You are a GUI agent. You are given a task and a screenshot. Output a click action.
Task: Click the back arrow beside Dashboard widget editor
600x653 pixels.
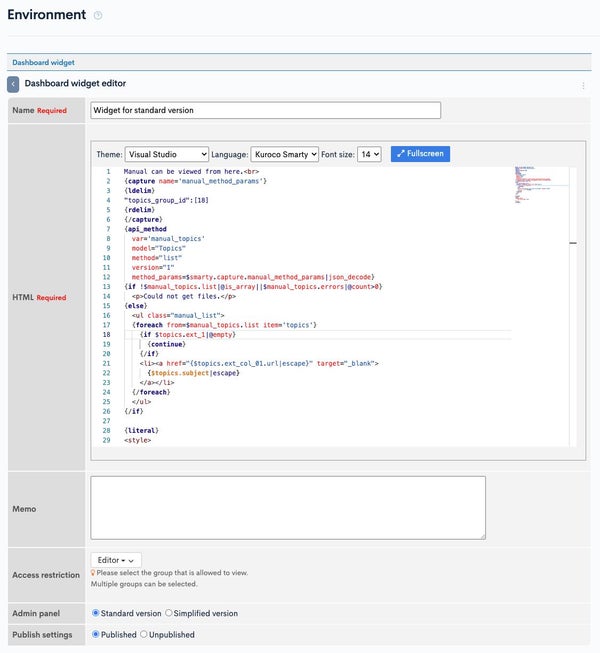coord(13,85)
